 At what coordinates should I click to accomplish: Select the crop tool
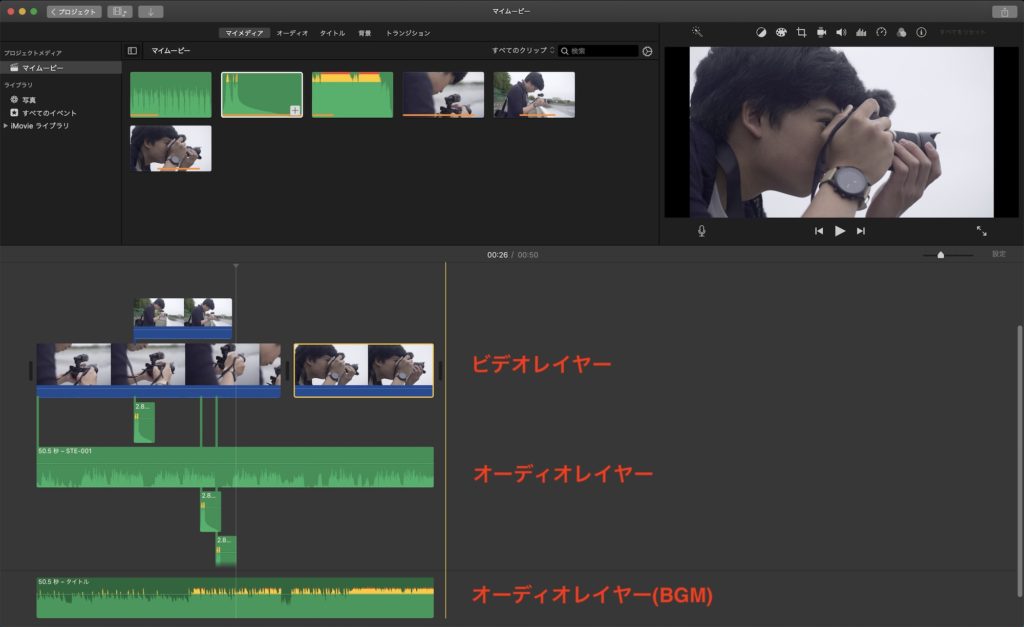(801, 32)
